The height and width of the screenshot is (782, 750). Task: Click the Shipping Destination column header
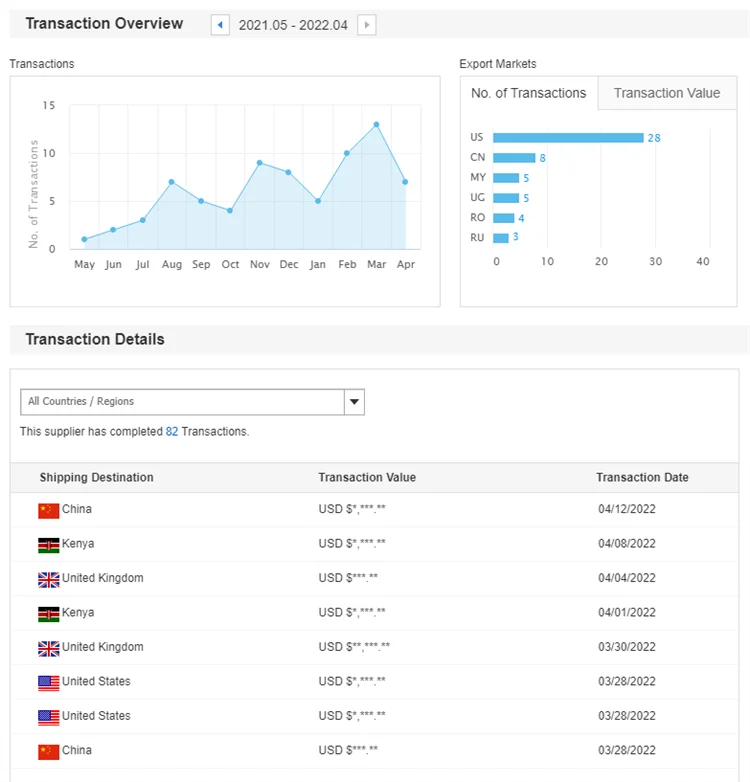coord(96,478)
